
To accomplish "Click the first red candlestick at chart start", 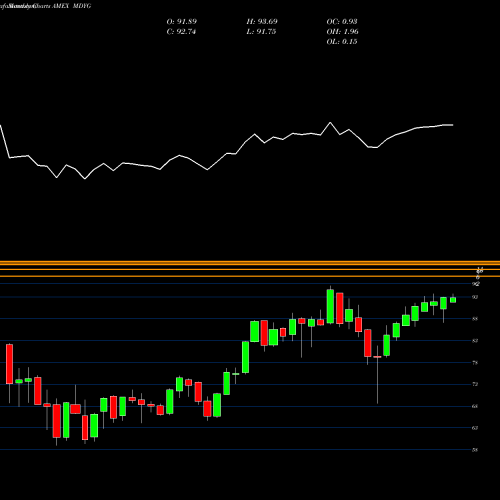I will pos(9,364).
